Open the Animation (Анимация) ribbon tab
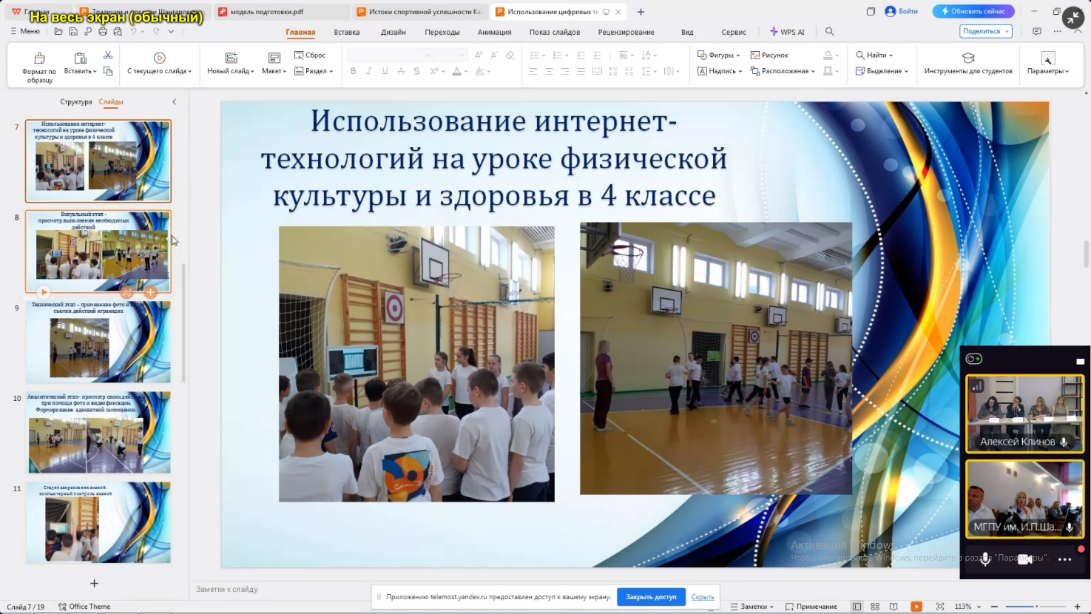The image size is (1091, 614). pyautogui.click(x=494, y=32)
